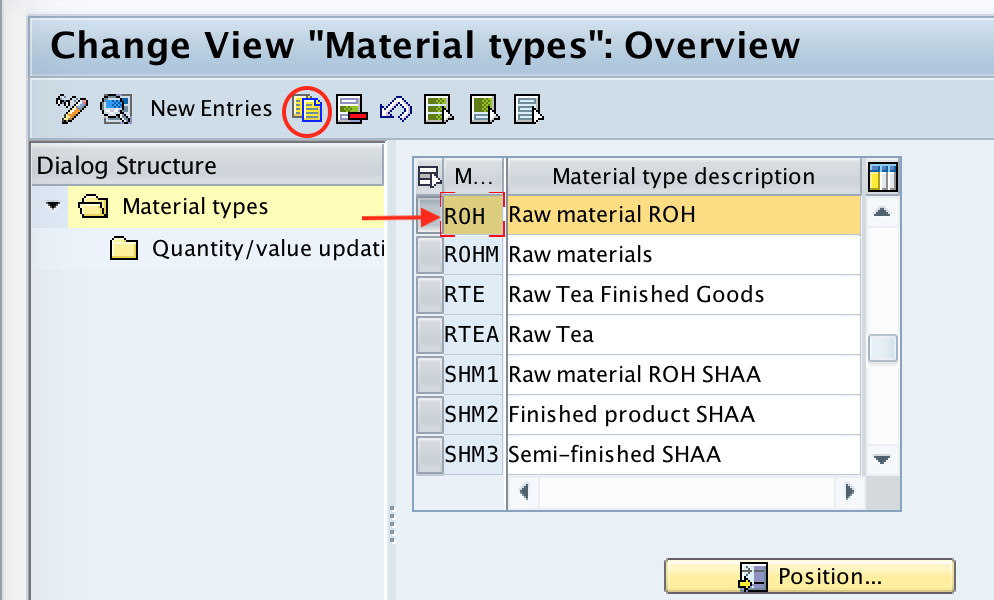Click the panel splitter grip handle

pos(392,525)
